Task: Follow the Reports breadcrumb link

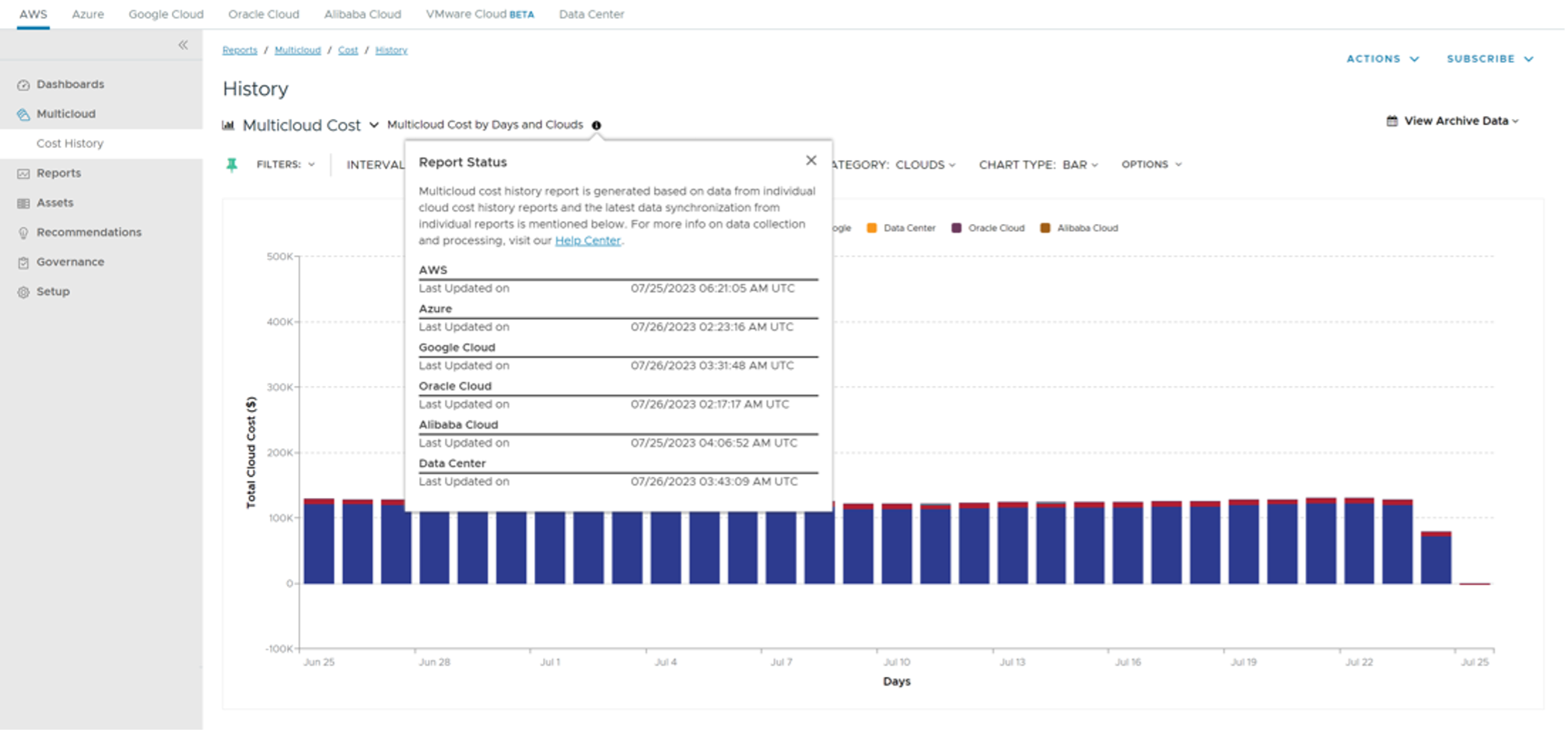Action: tap(240, 51)
